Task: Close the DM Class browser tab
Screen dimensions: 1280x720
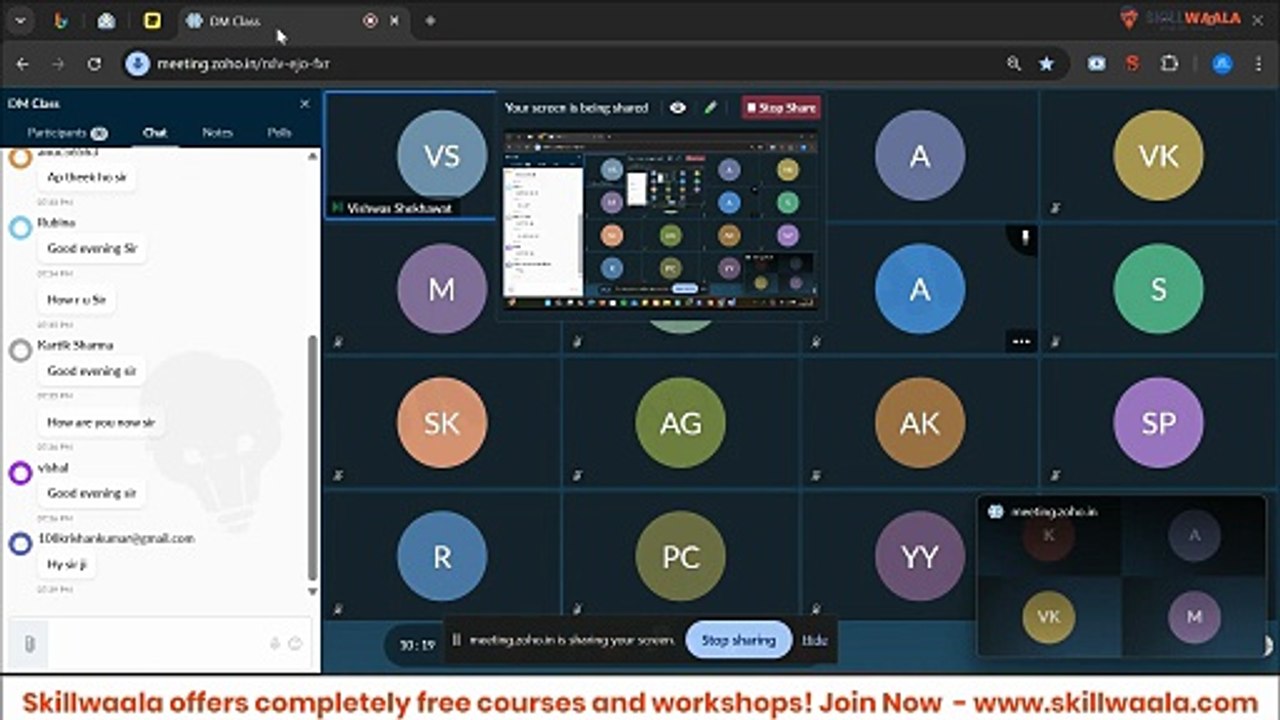Action: click(x=394, y=21)
